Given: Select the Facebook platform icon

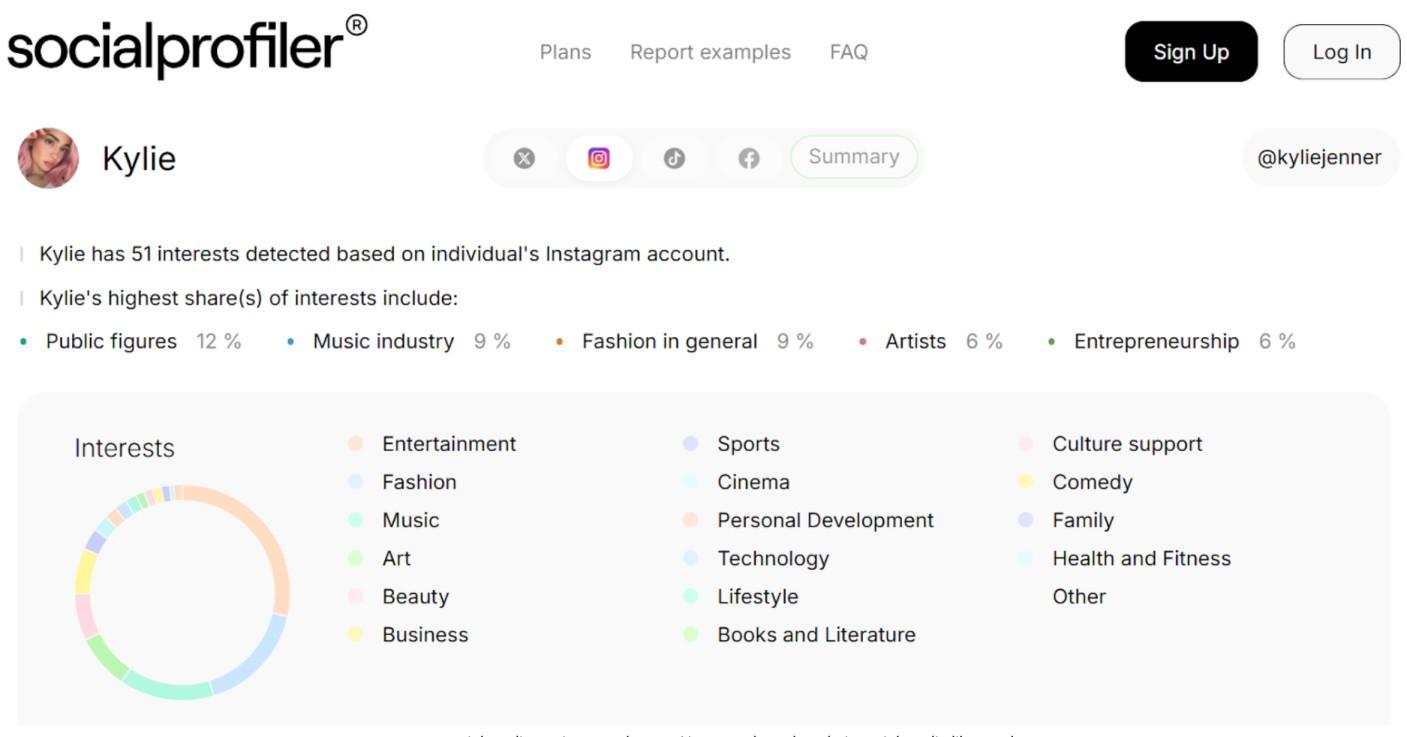Looking at the screenshot, I should [748, 157].
